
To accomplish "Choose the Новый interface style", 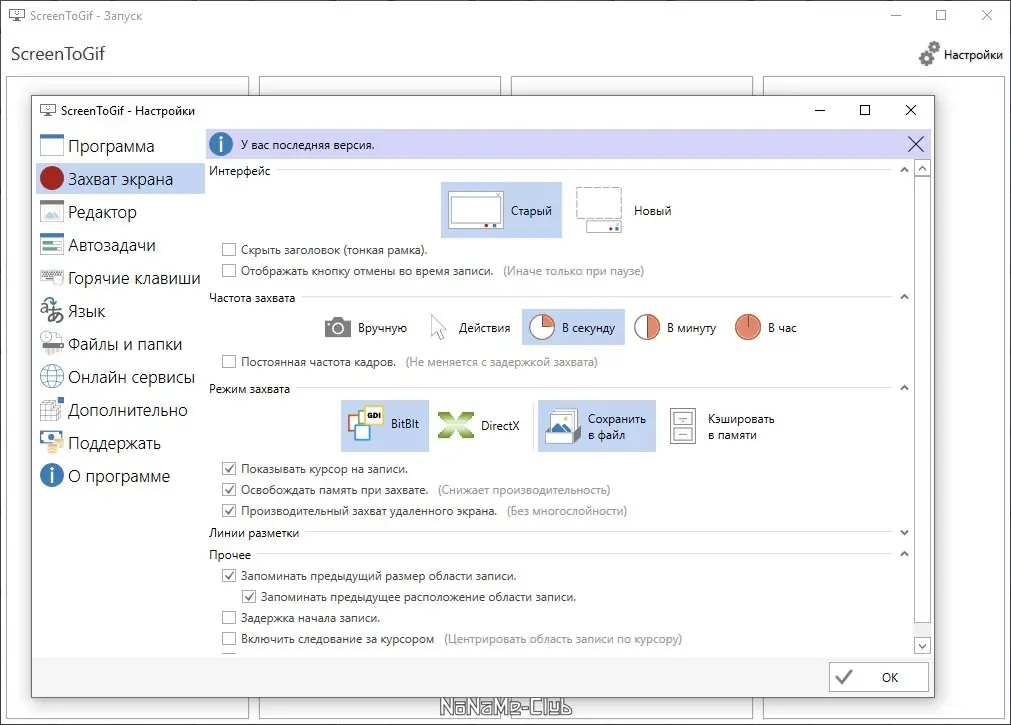I will pos(624,210).
